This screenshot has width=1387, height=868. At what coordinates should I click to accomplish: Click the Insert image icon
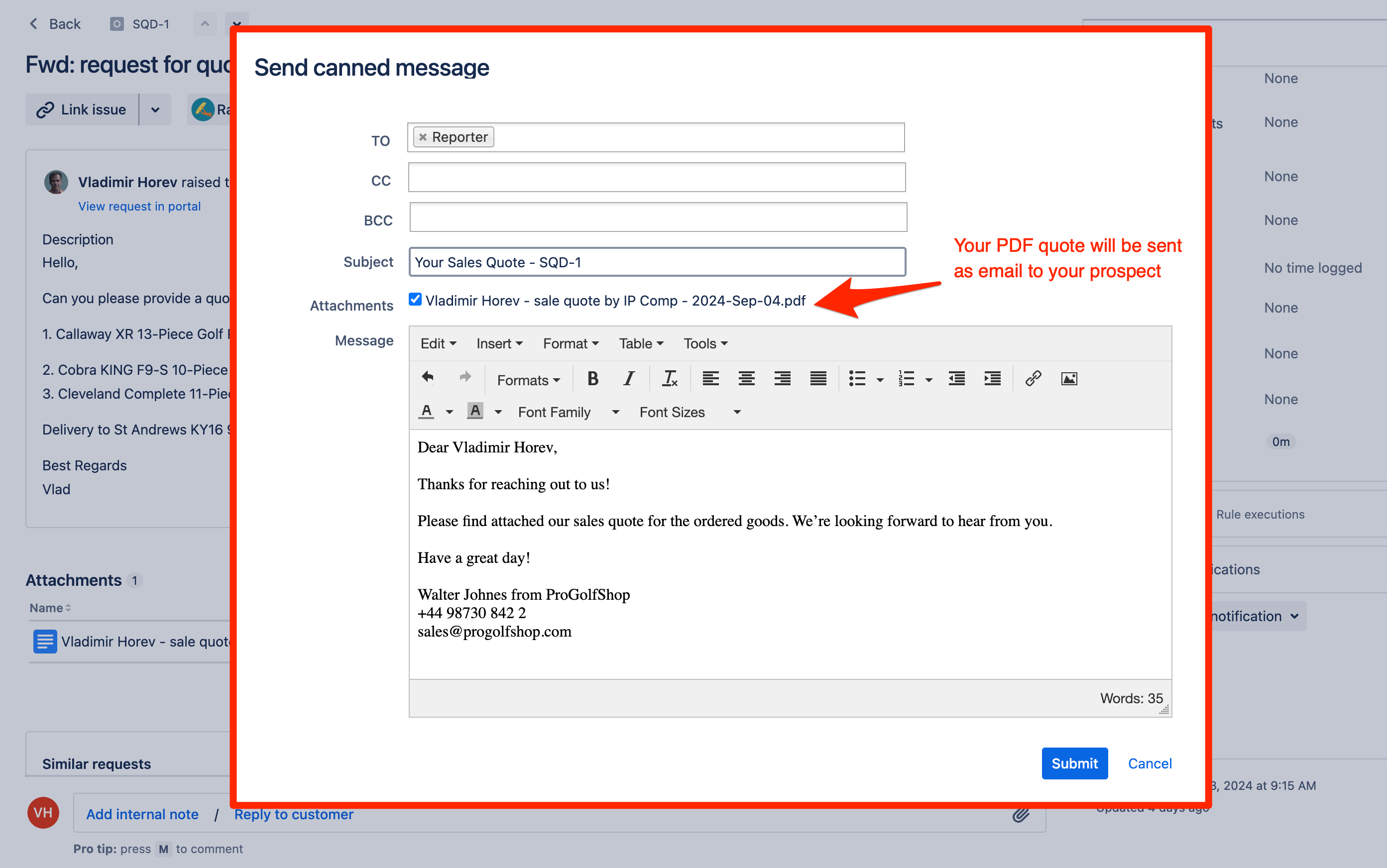tap(1068, 378)
